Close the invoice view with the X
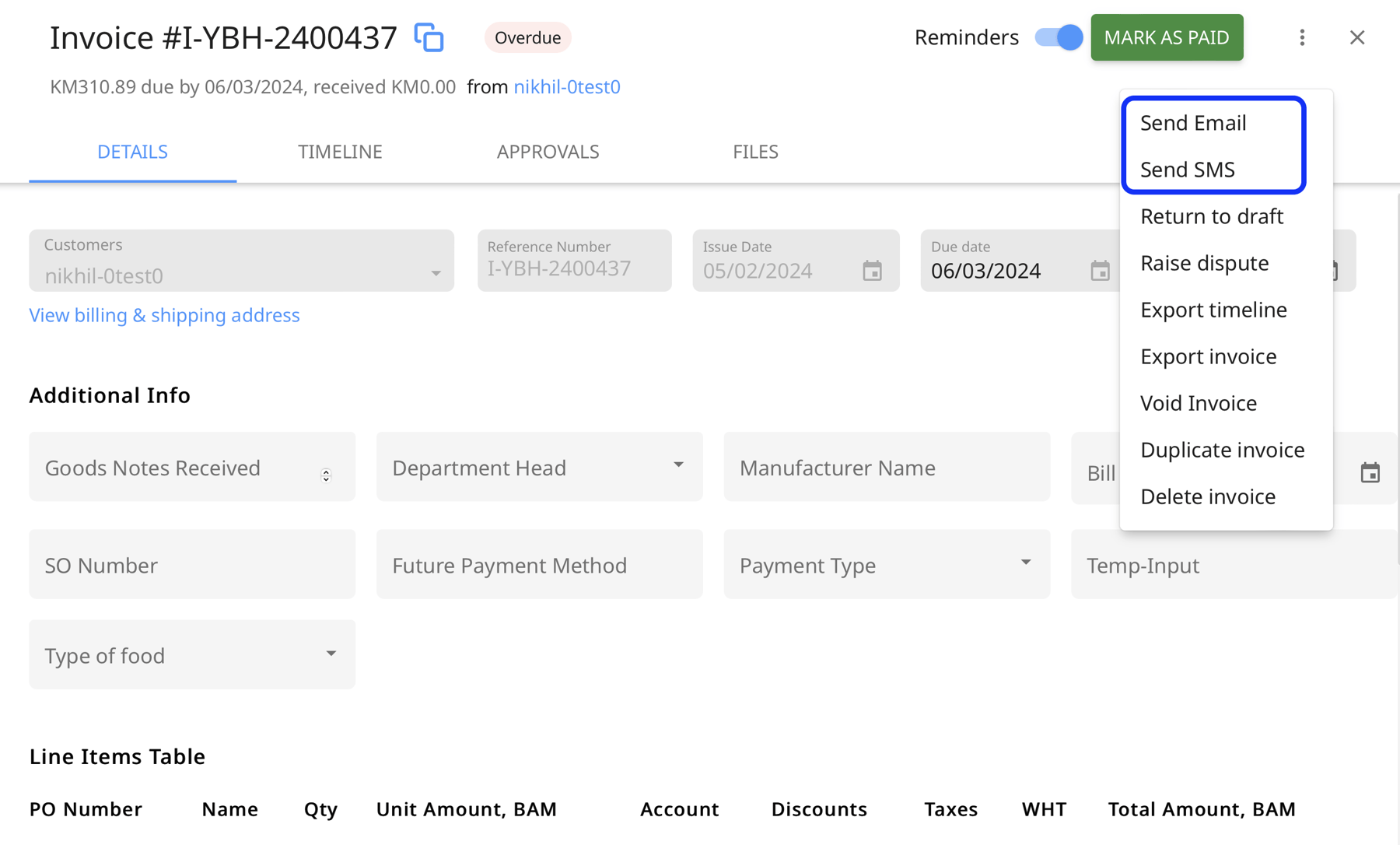The image size is (1400, 845). 1357,37
